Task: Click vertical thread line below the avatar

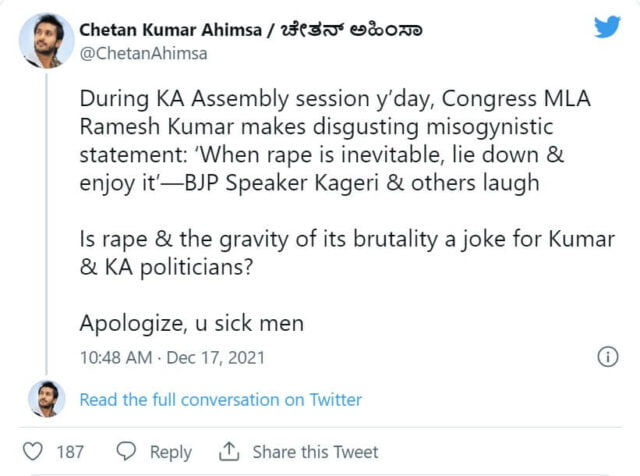Action: pos(46,220)
